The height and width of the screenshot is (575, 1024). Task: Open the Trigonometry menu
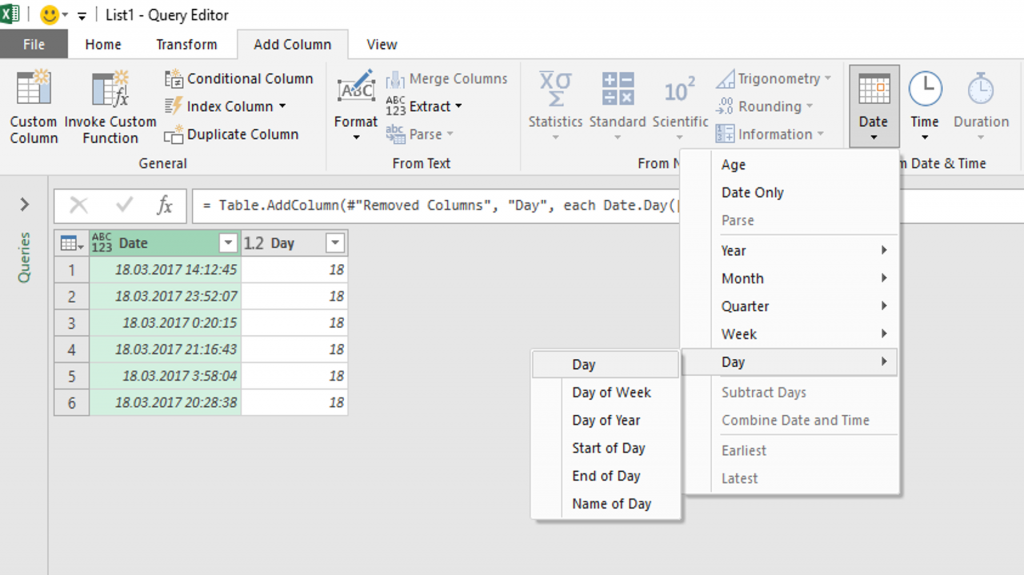773,78
